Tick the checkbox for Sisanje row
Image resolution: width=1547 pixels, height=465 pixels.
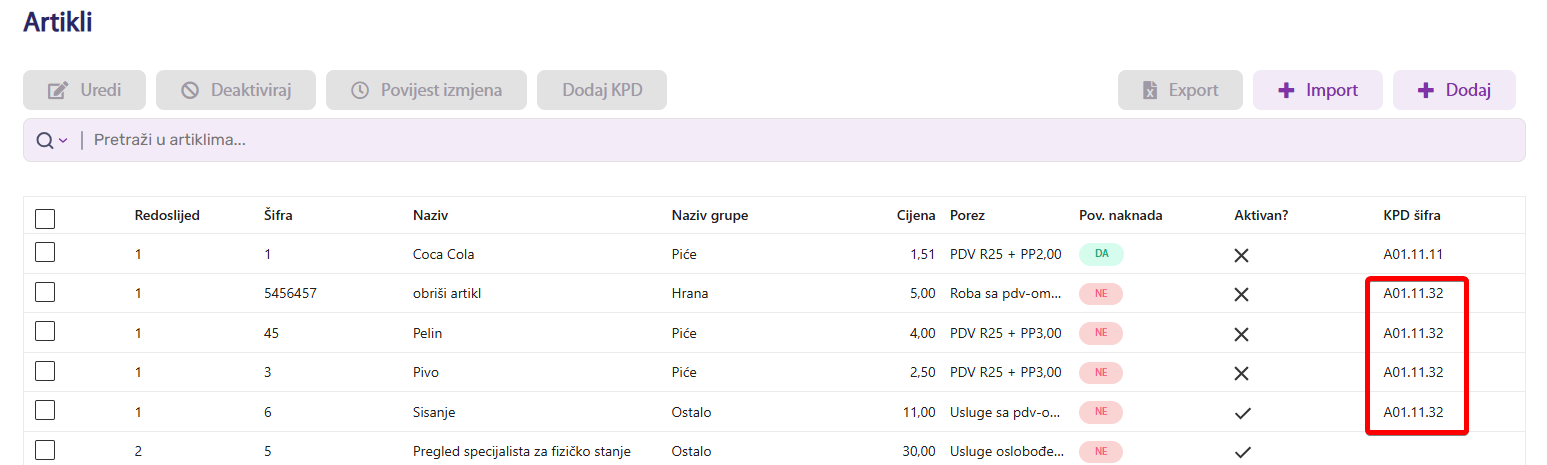tap(45, 410)
